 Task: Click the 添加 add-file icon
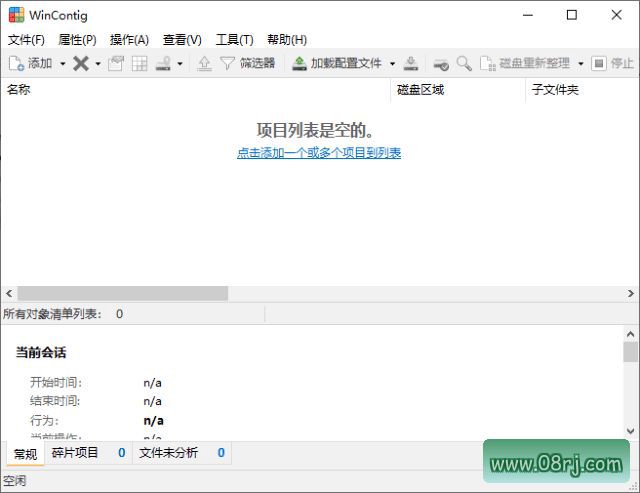coord(16,63)
